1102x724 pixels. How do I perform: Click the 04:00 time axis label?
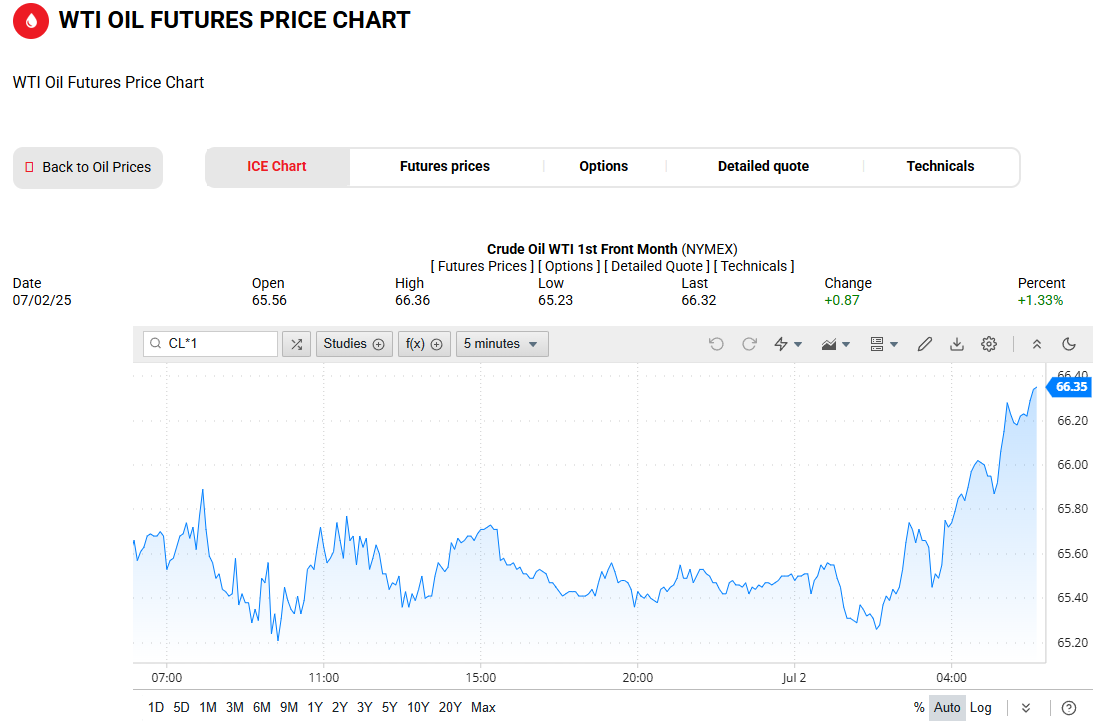[x=951, y=678]
